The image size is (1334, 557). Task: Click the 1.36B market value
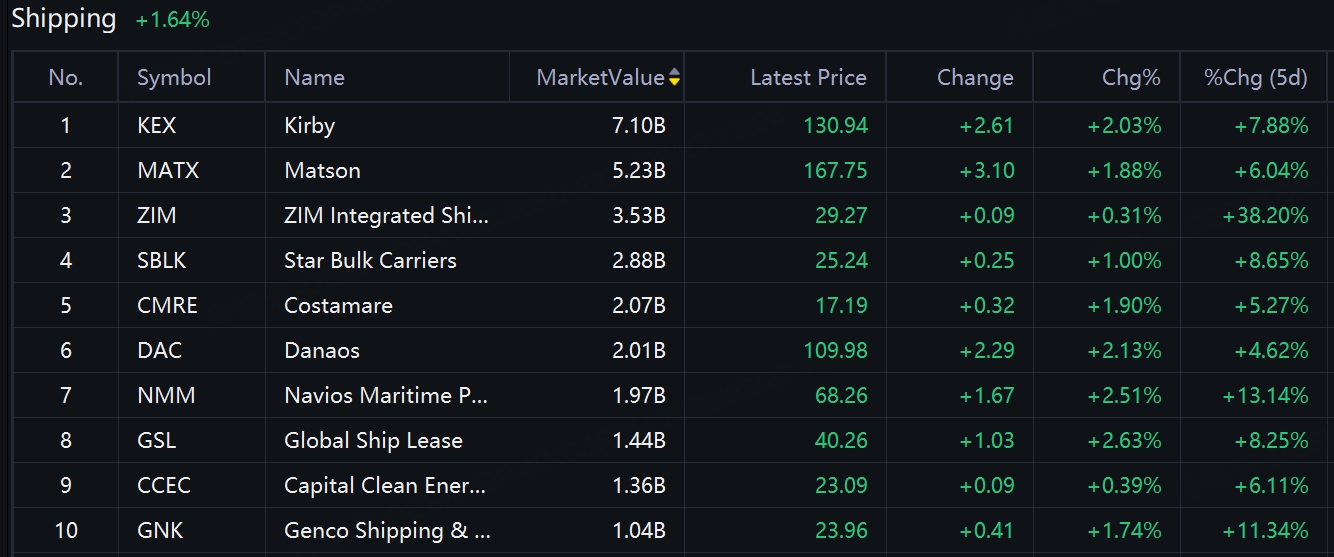click(x=639, y=485)
